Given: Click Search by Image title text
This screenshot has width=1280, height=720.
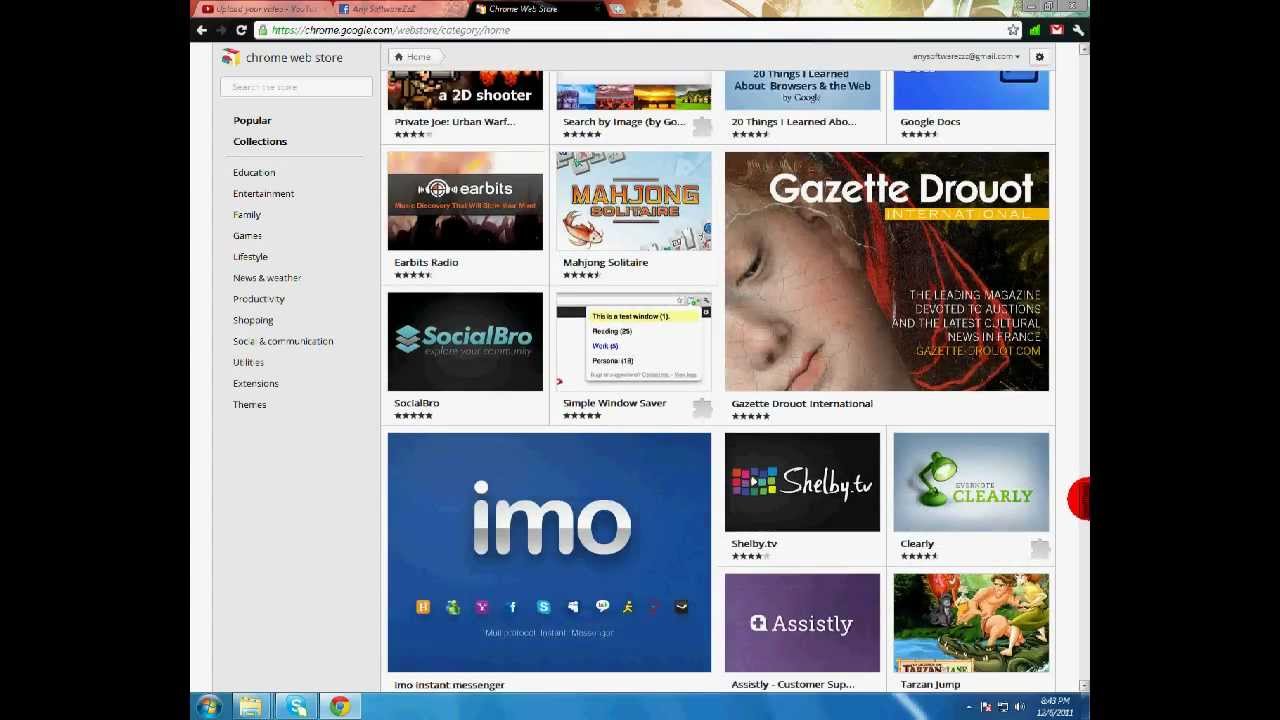Looking at the screenshot, I should tap(624, 122).
